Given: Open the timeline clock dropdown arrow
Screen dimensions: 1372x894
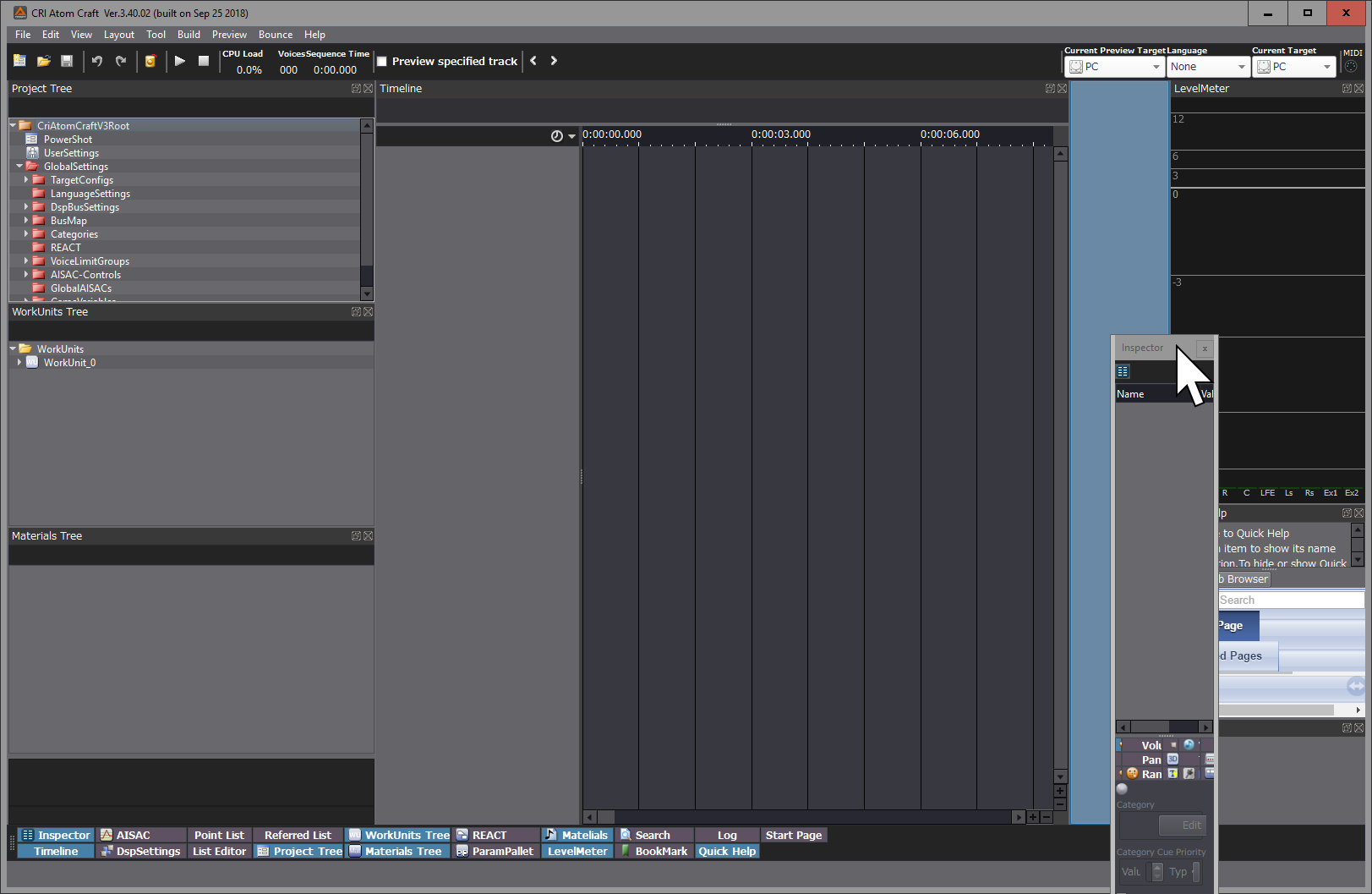Looking at the screenshot, I should [x=571, y=136].
